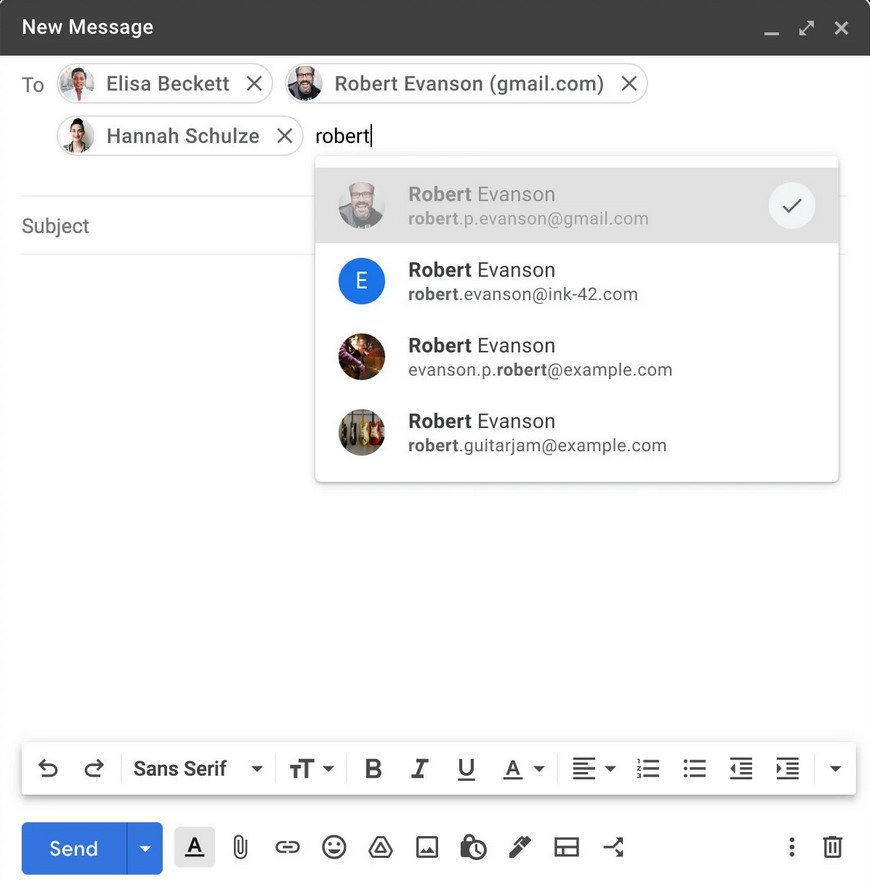Discard the draft with trash icon
Screen dimensions: 870x886
pos(833,847)
